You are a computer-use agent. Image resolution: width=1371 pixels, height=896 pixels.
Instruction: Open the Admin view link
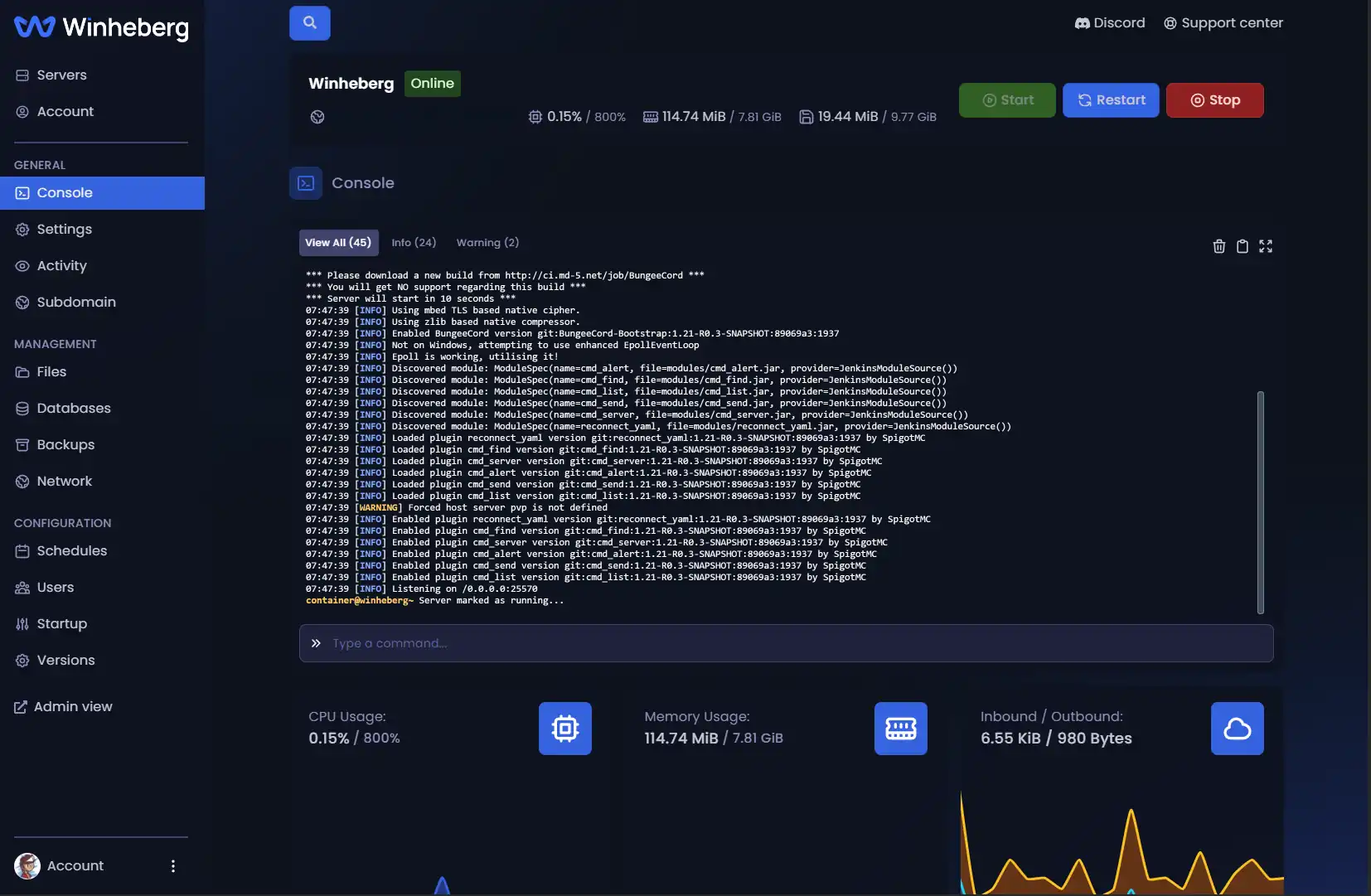coord(63,706)
